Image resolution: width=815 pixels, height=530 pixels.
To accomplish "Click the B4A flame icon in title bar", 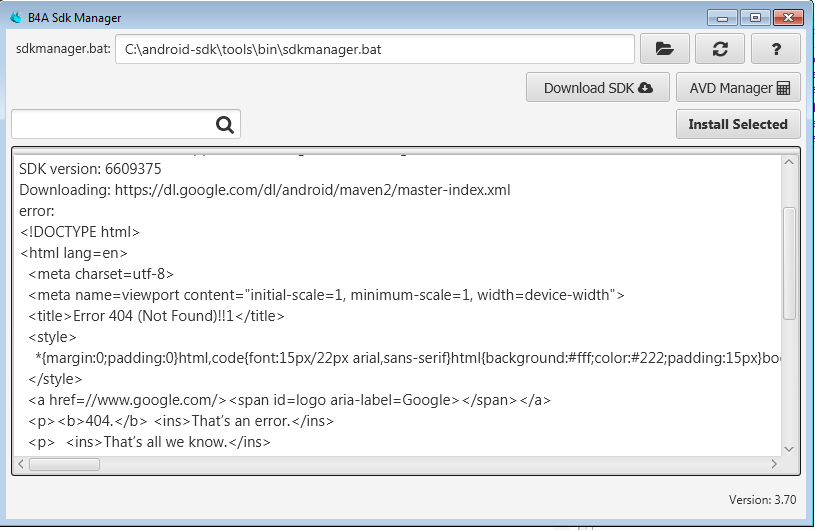I will point(16,17).
